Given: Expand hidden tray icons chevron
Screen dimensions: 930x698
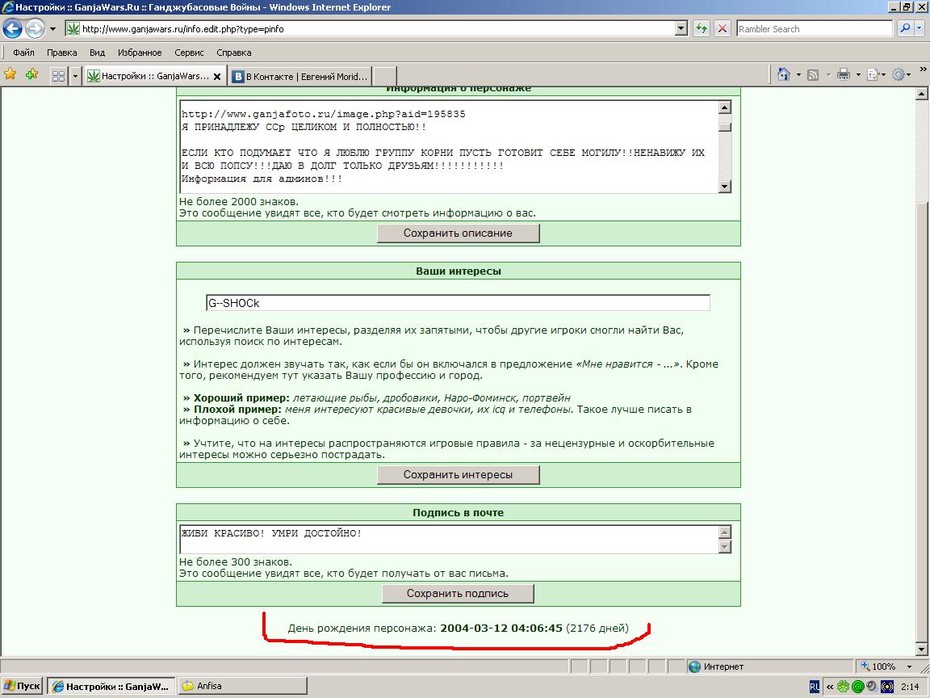Looking at the screenshot, I should pos(830,687).
